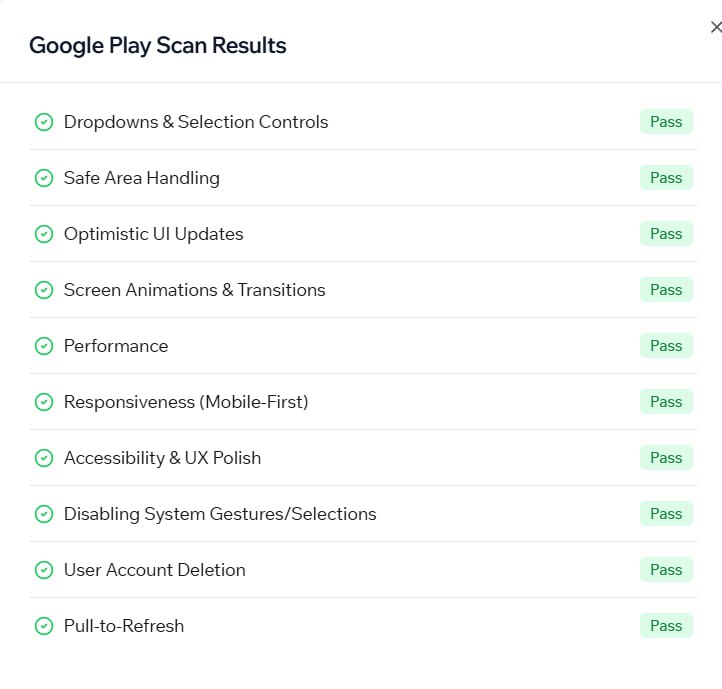Open the Dropdowns & Selection Controls result
The image size is (722, 689).
click(196, 122)
